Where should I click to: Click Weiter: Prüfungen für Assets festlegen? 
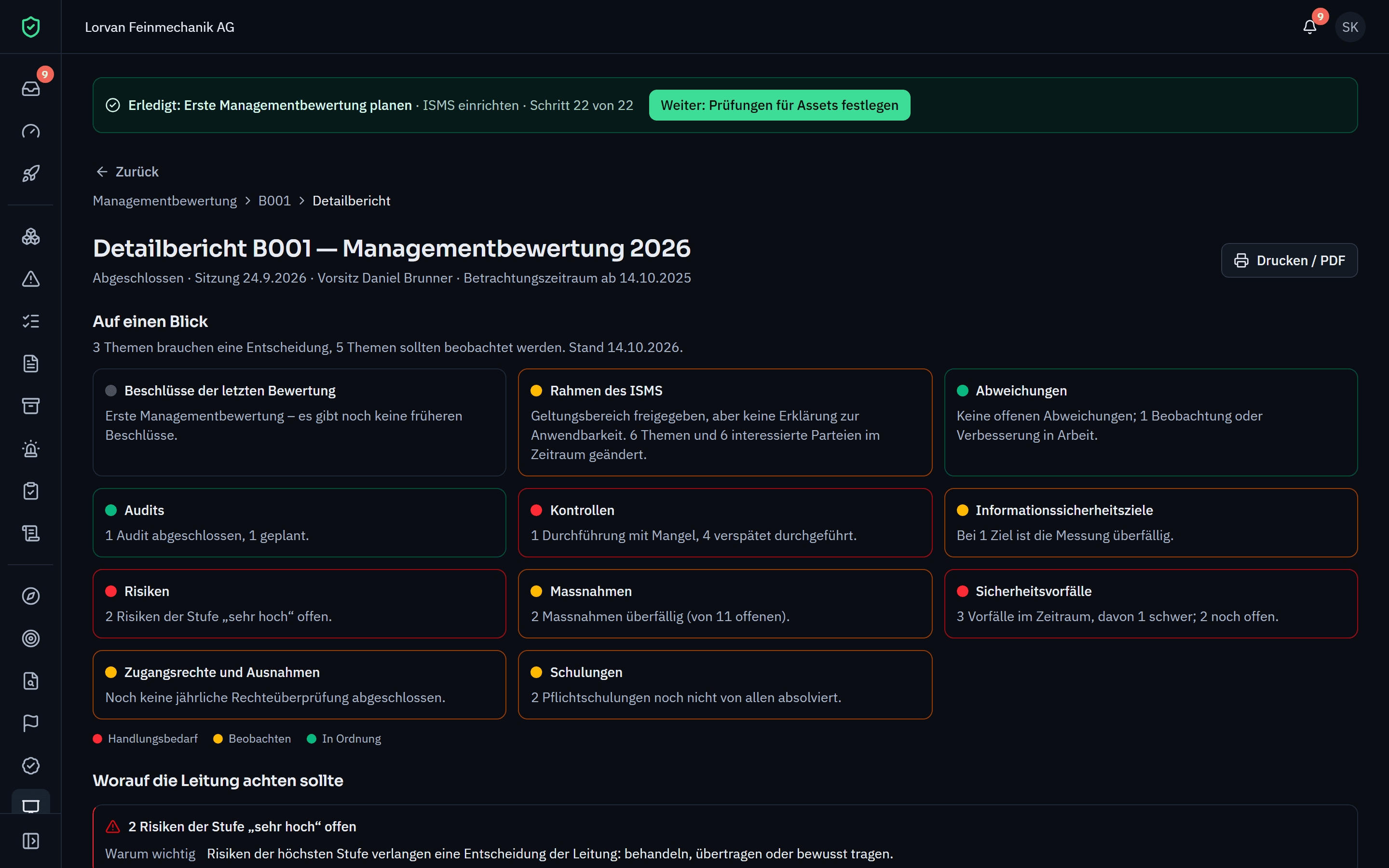pyautogui.click(x=779, y=105)
